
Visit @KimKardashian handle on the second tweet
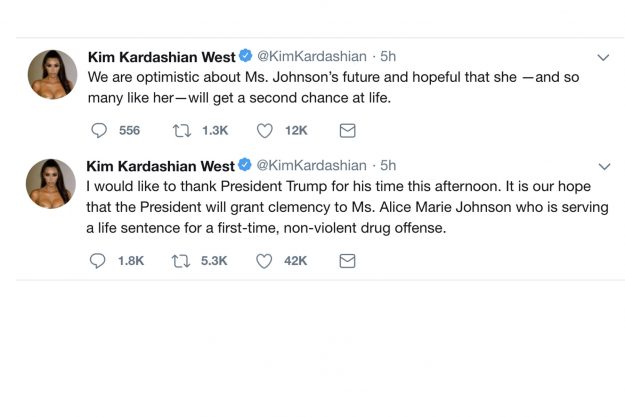click(x=311, y=165)
